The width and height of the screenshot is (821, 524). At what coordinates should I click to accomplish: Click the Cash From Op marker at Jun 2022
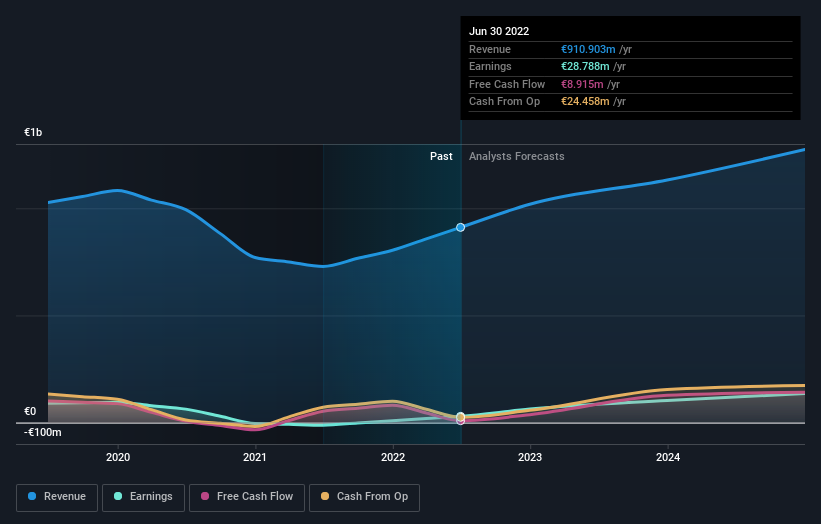click(460, 417)
